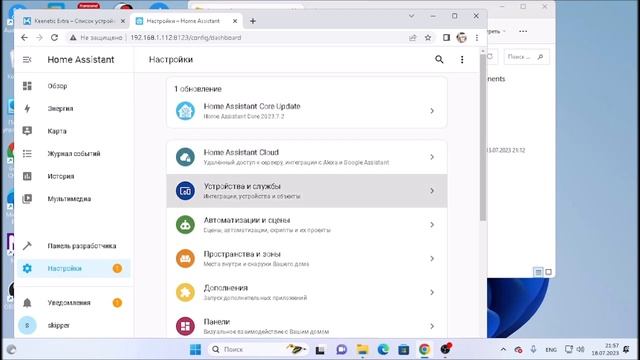
Task: Click the Уведомления orange badge
Action: (117, 302)
